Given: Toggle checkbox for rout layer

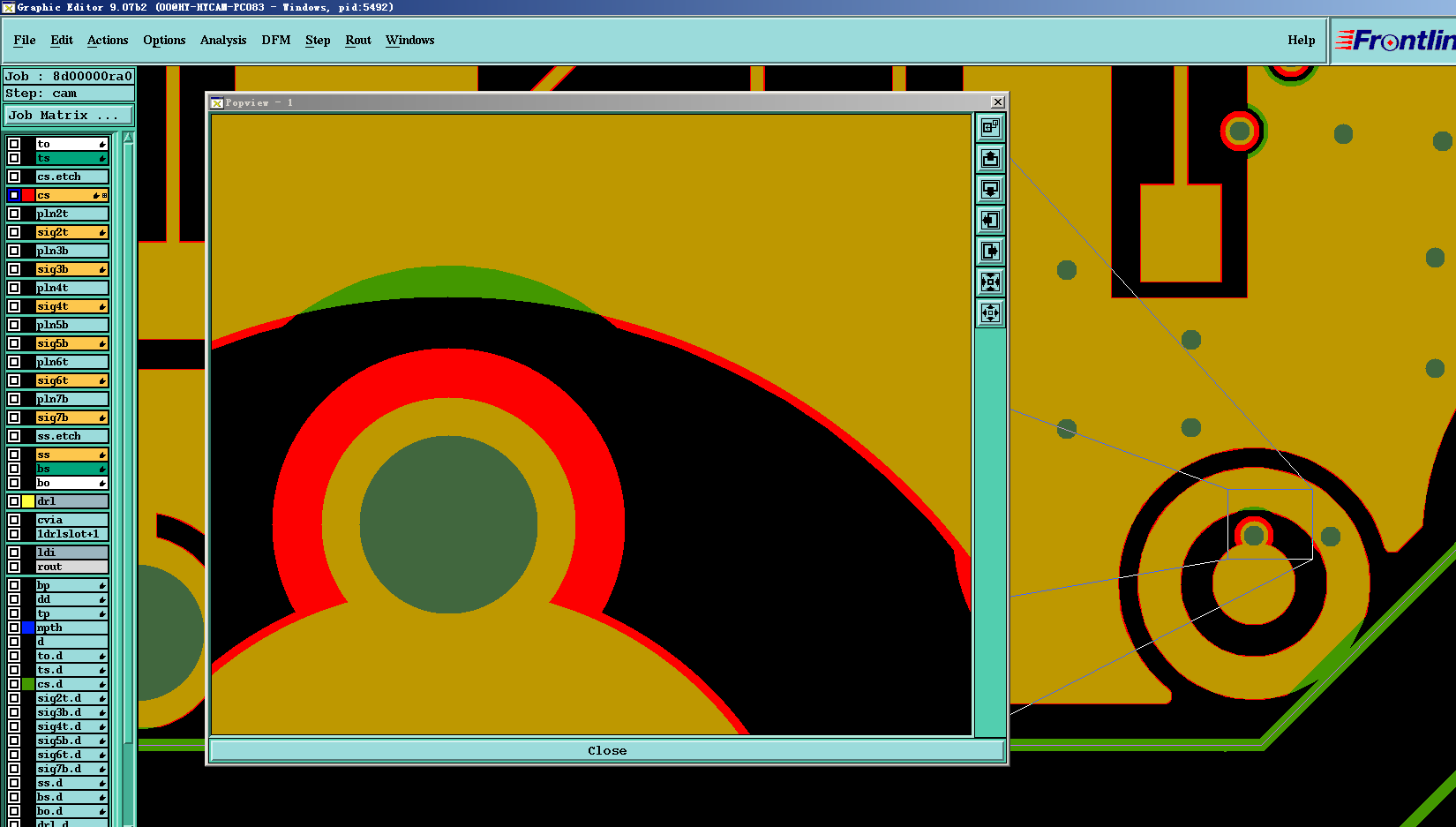Looking at the screenshot, I should [14, 567].
